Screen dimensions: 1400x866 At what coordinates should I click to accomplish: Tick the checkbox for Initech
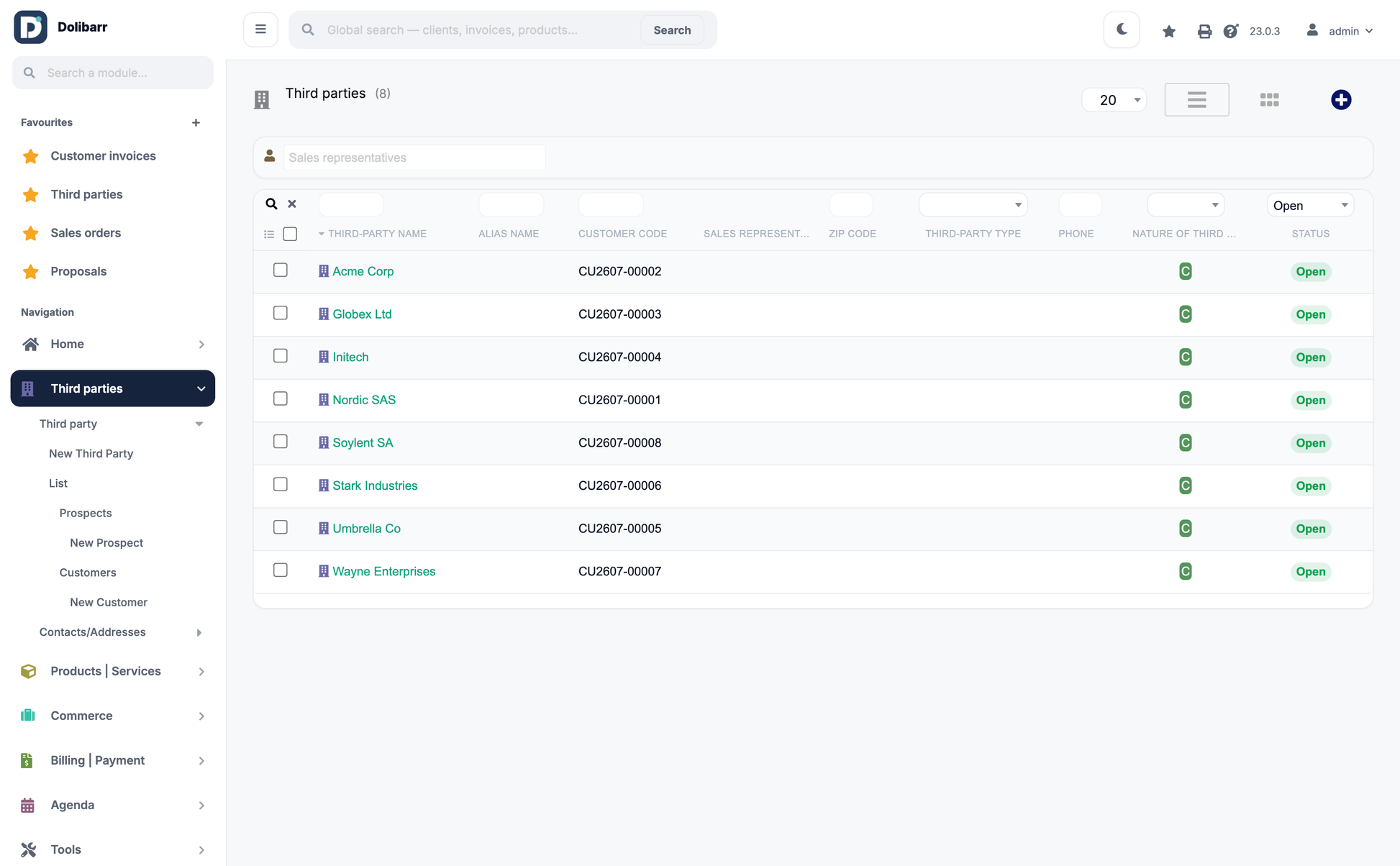click(x=281, y=356)
